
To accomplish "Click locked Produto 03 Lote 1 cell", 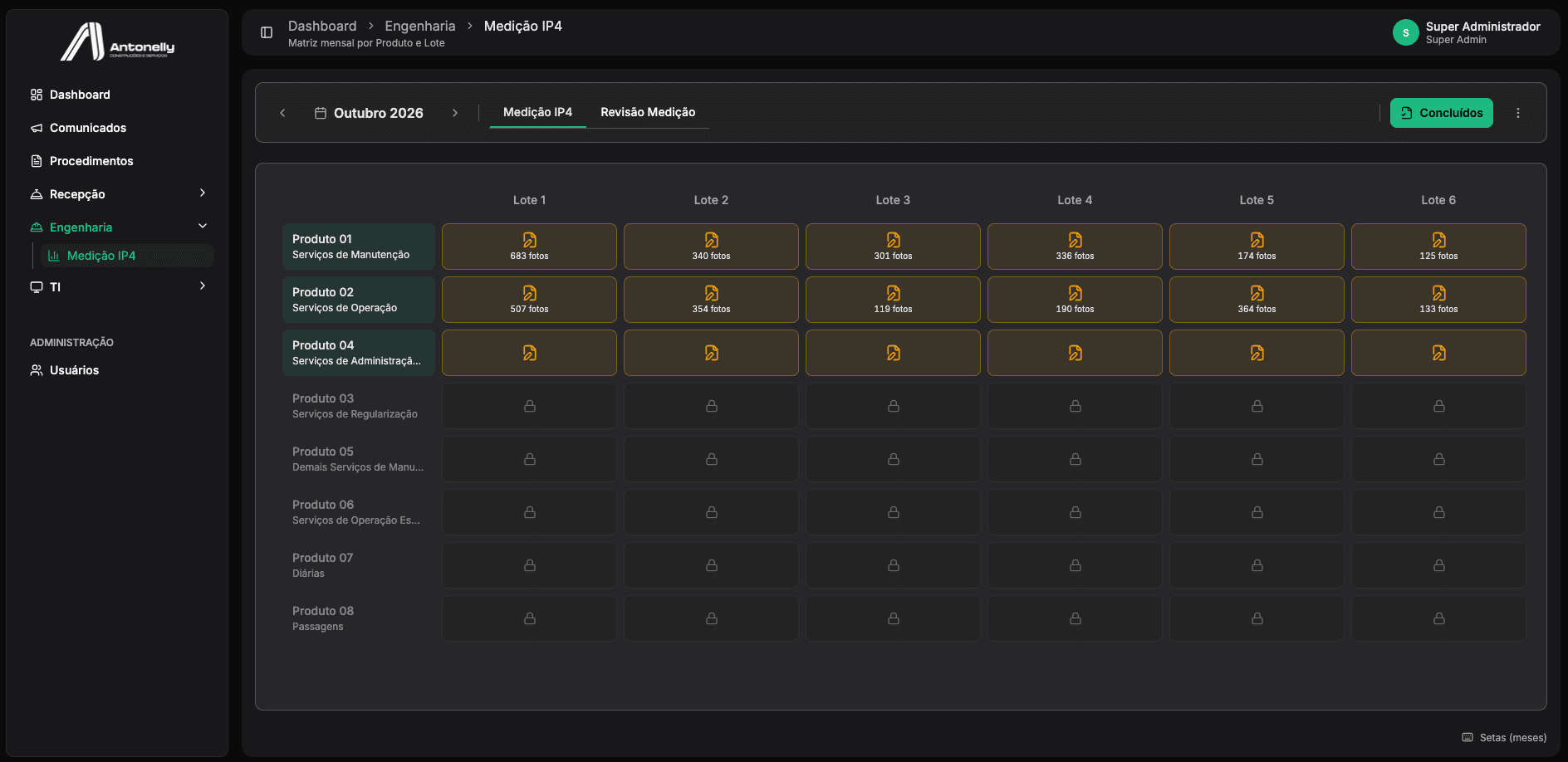I will 529,406.
